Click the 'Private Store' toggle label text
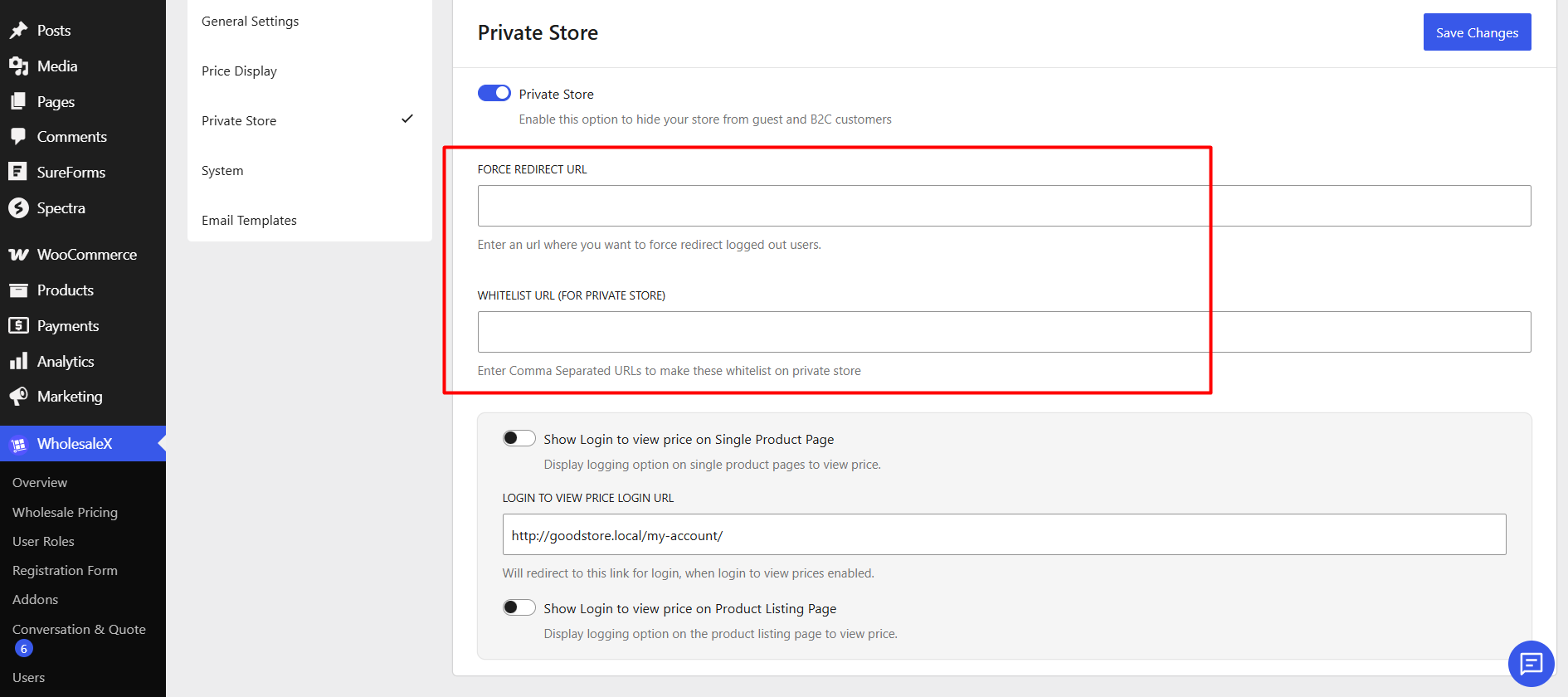 (x=557, y=95)
